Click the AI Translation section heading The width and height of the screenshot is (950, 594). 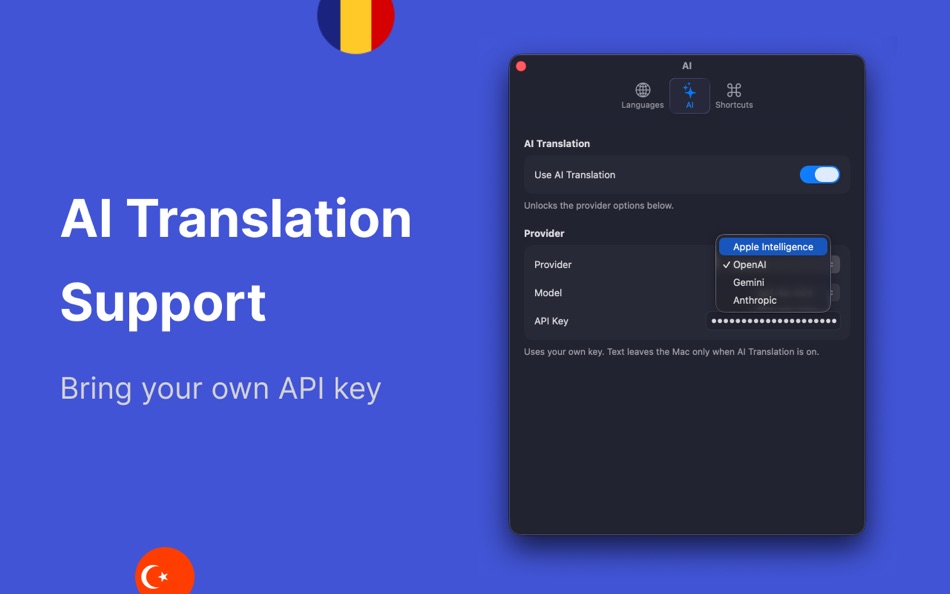557,144
